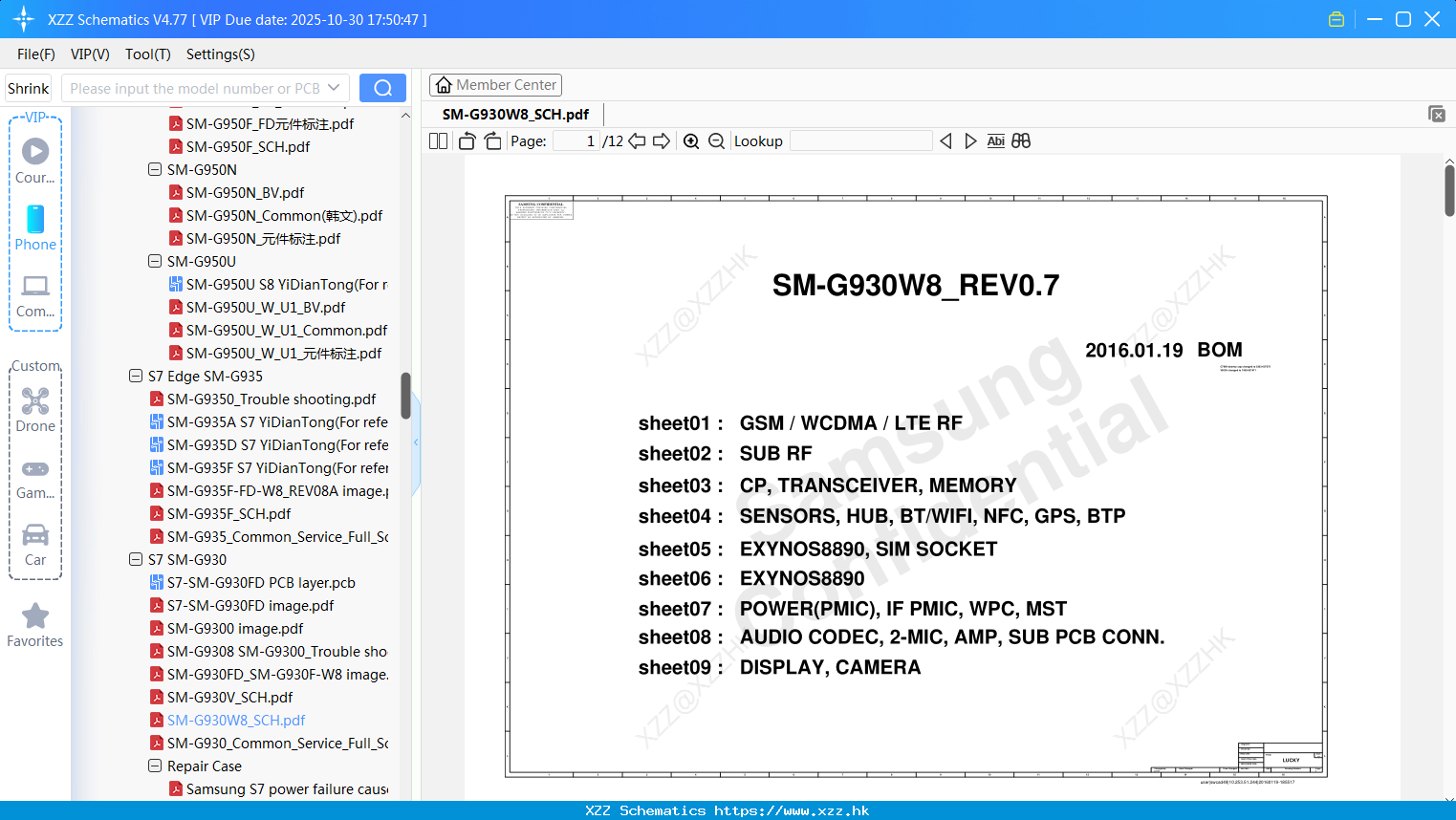This screenshot has height=820, width=1456.
Task: Go to the next page arrow
Action: pyautogui.click(x=662, y=141)
